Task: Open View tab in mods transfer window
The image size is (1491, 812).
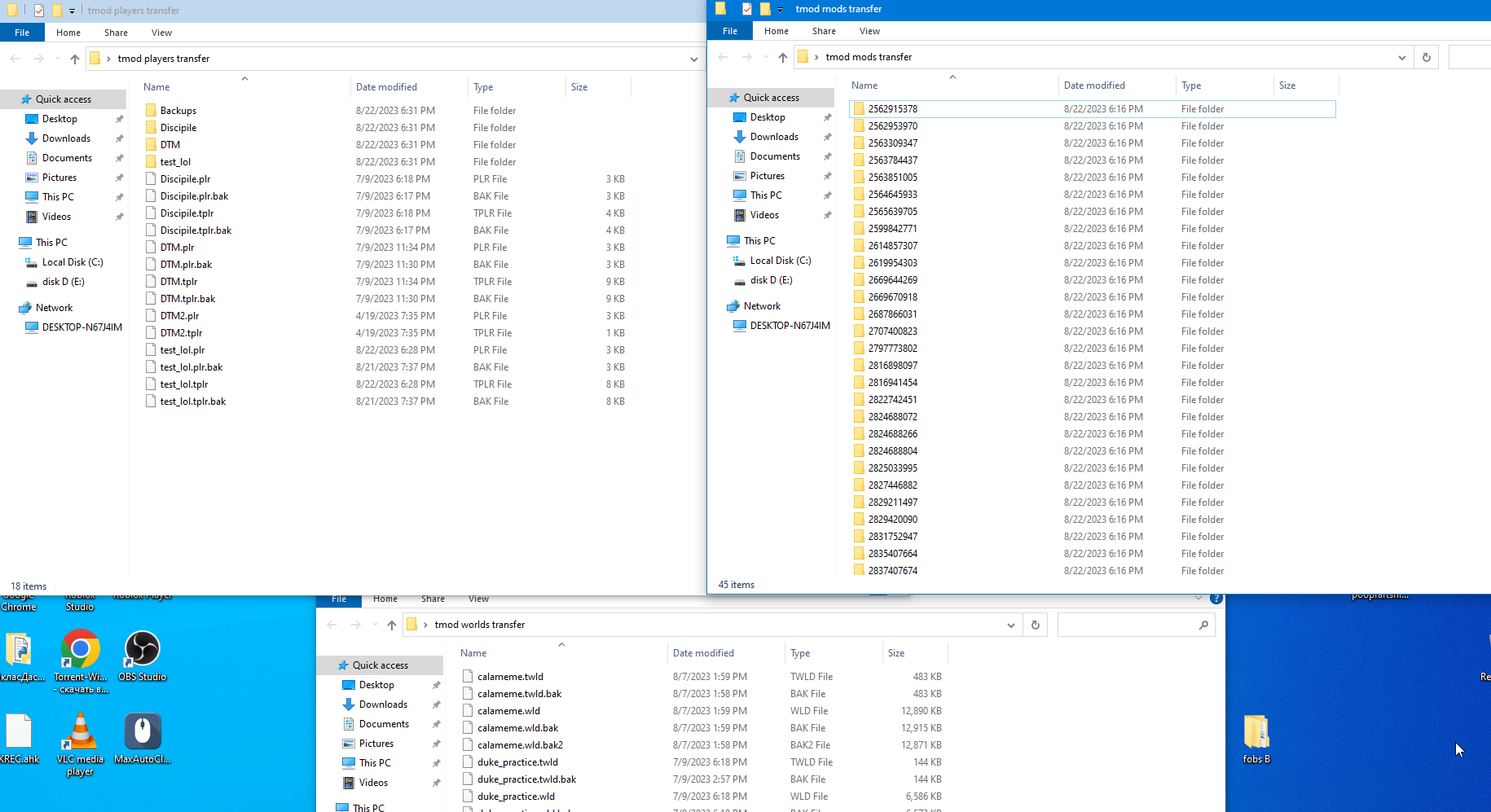Action: (869, 31)
